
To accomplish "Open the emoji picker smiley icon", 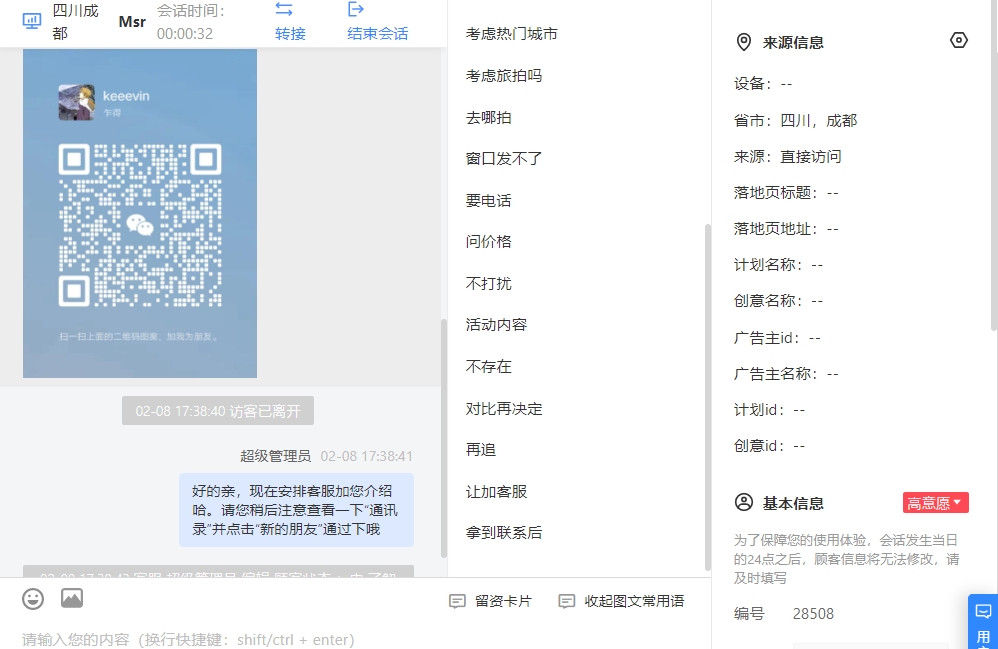I will coord(33,599).
